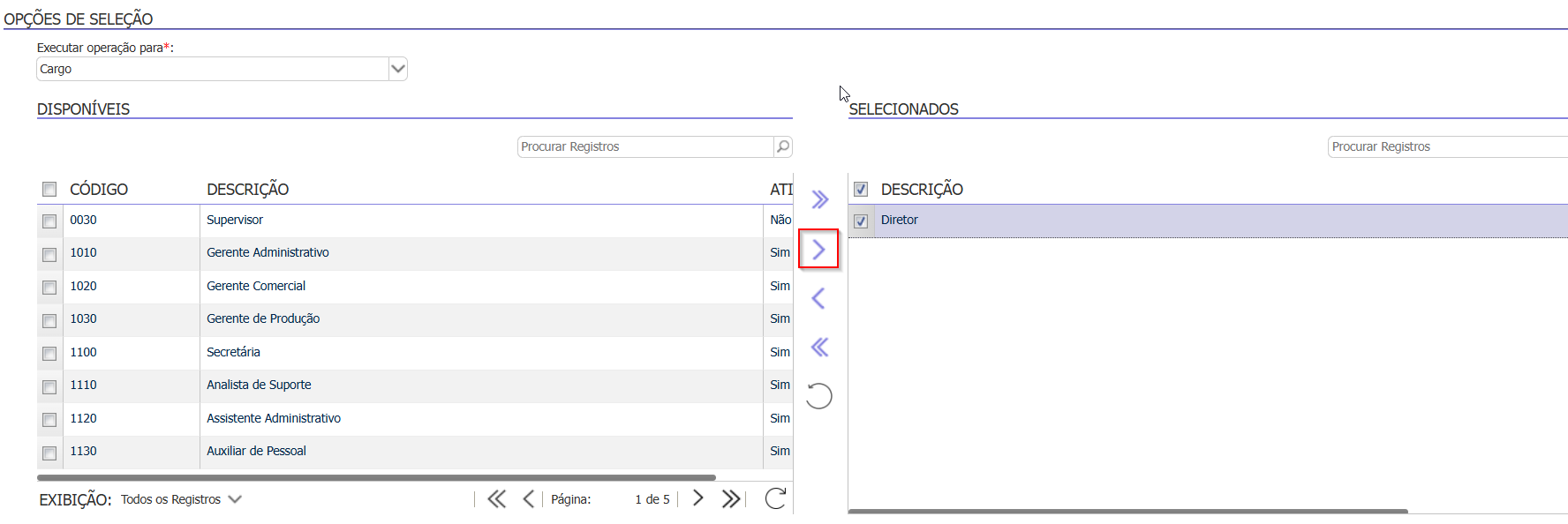
Task: Click the Disponíveis horizontal scrollbar
Action: (x=376, y=477)
